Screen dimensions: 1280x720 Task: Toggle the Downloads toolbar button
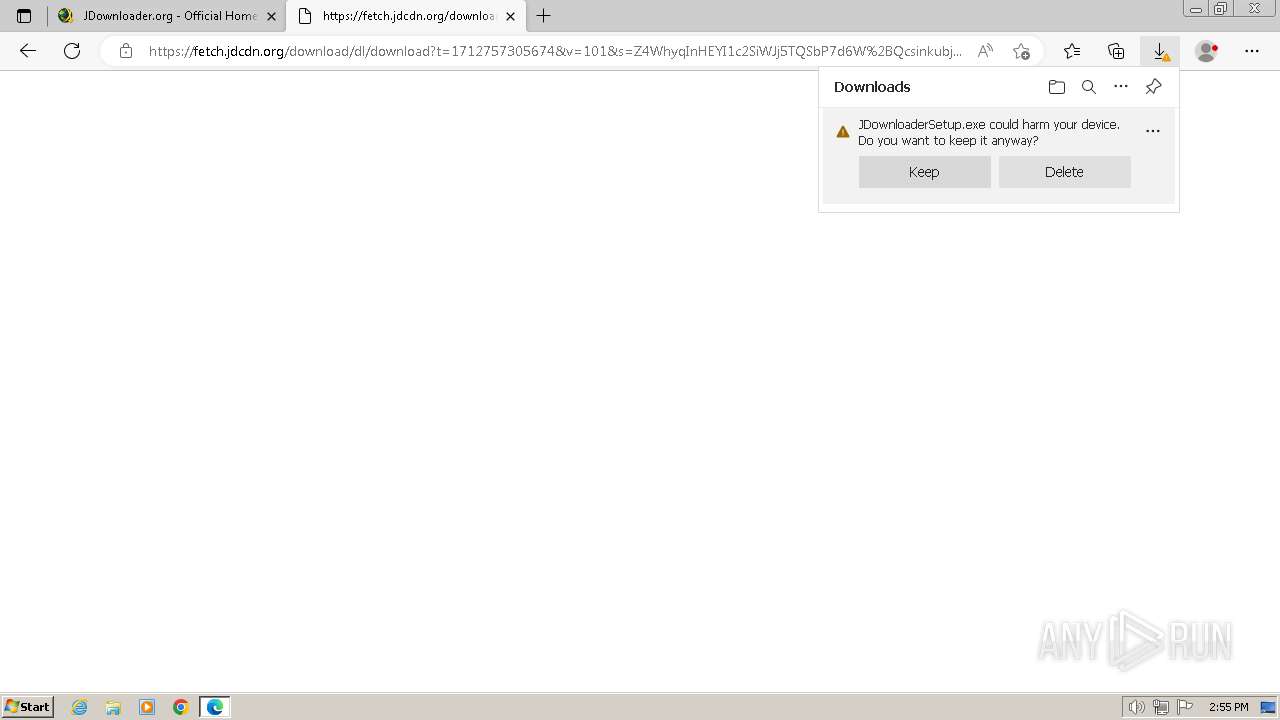click(x=1160, y=51)
